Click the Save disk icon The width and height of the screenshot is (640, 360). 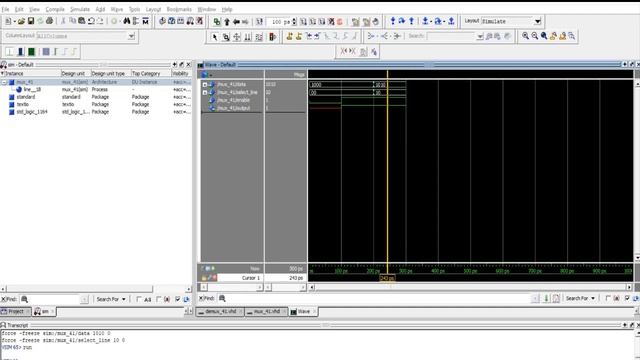(x=31, y=21)
